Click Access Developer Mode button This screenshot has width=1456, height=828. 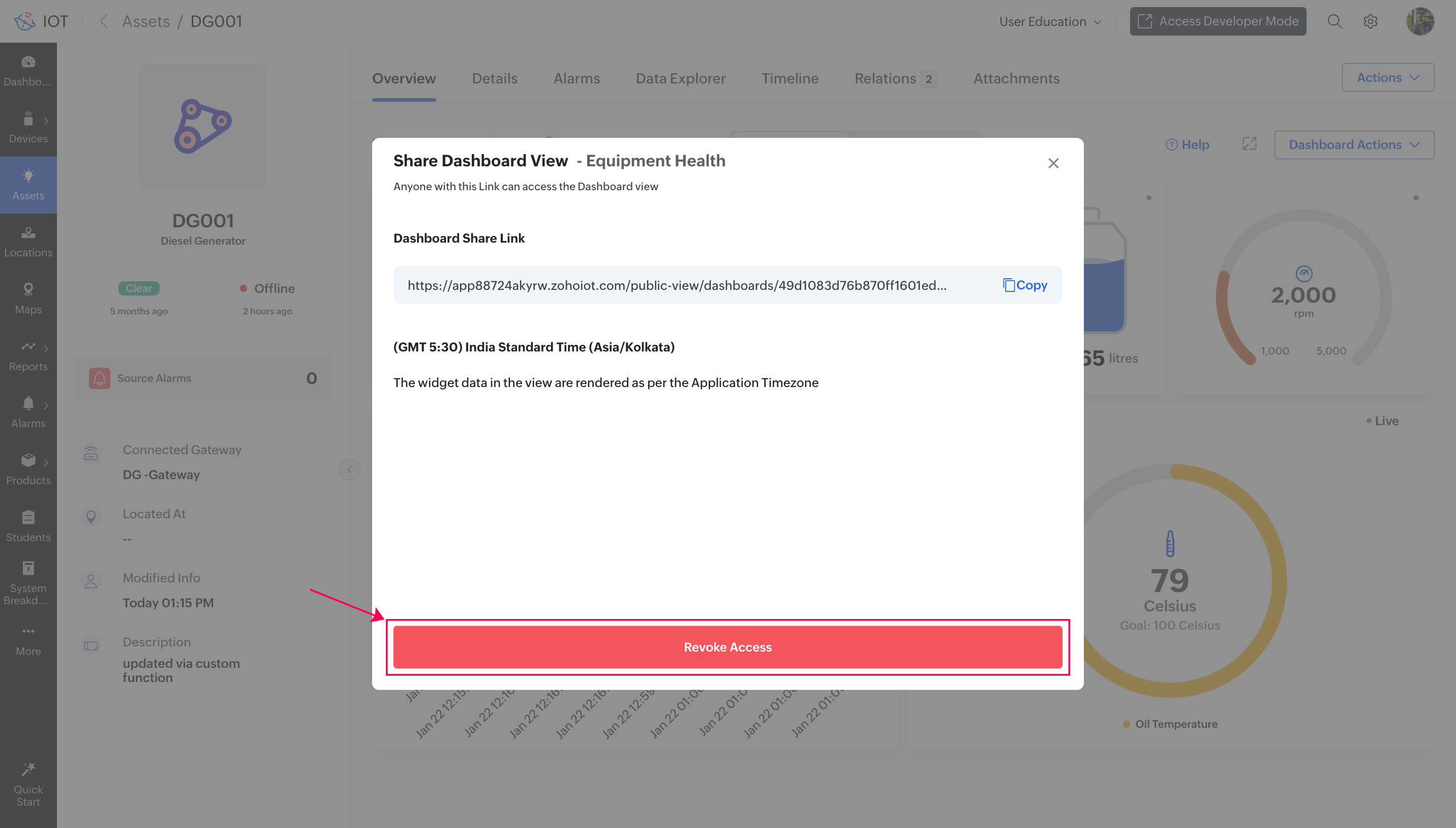point(1217,21)
